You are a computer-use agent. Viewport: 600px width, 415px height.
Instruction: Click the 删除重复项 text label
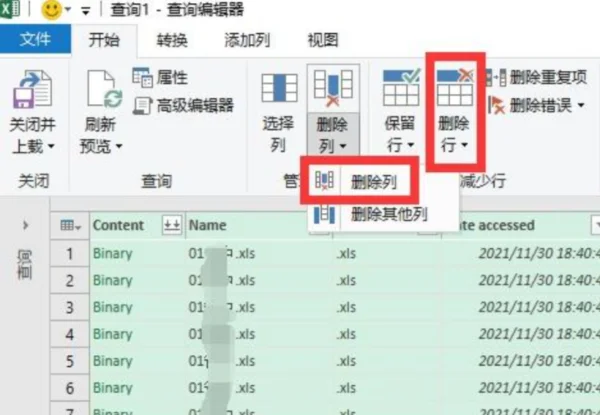pos(548,78)
